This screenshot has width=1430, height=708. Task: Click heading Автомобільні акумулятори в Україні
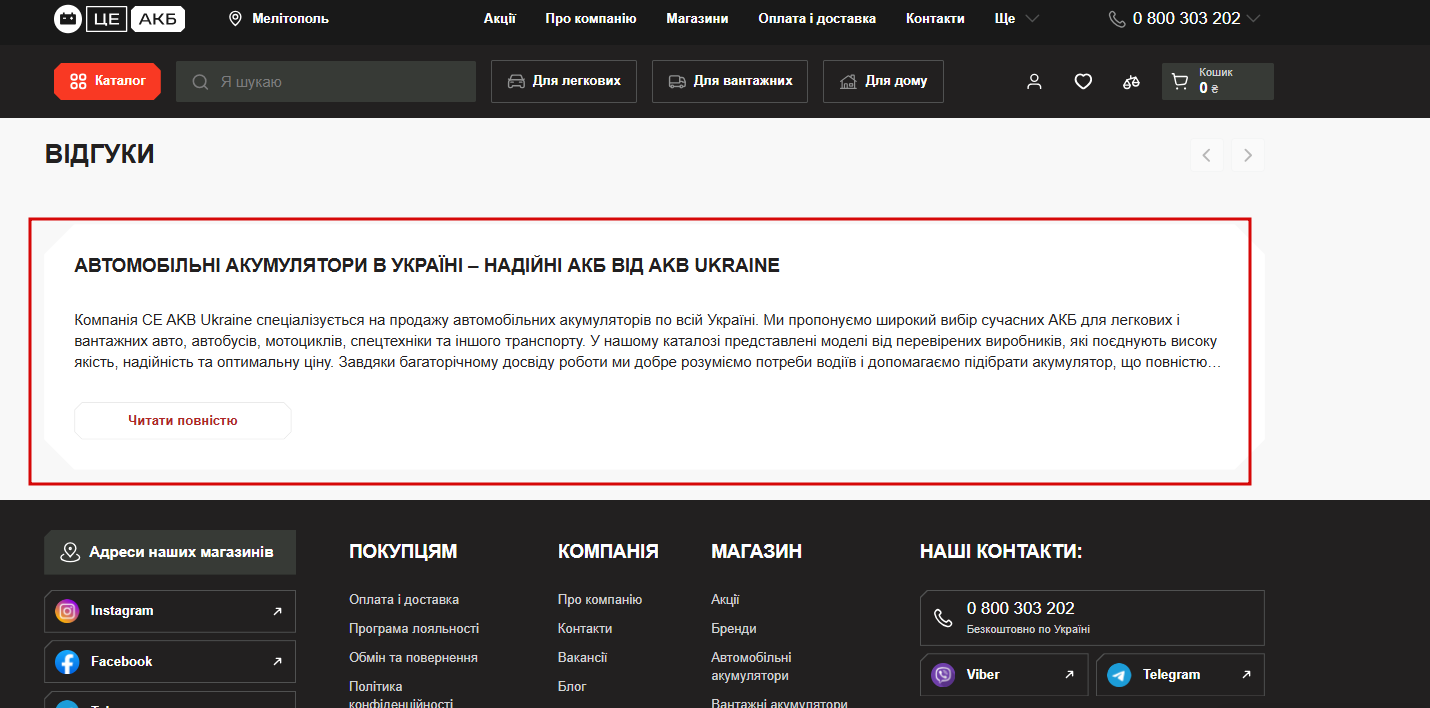click(x=427, y=266)
